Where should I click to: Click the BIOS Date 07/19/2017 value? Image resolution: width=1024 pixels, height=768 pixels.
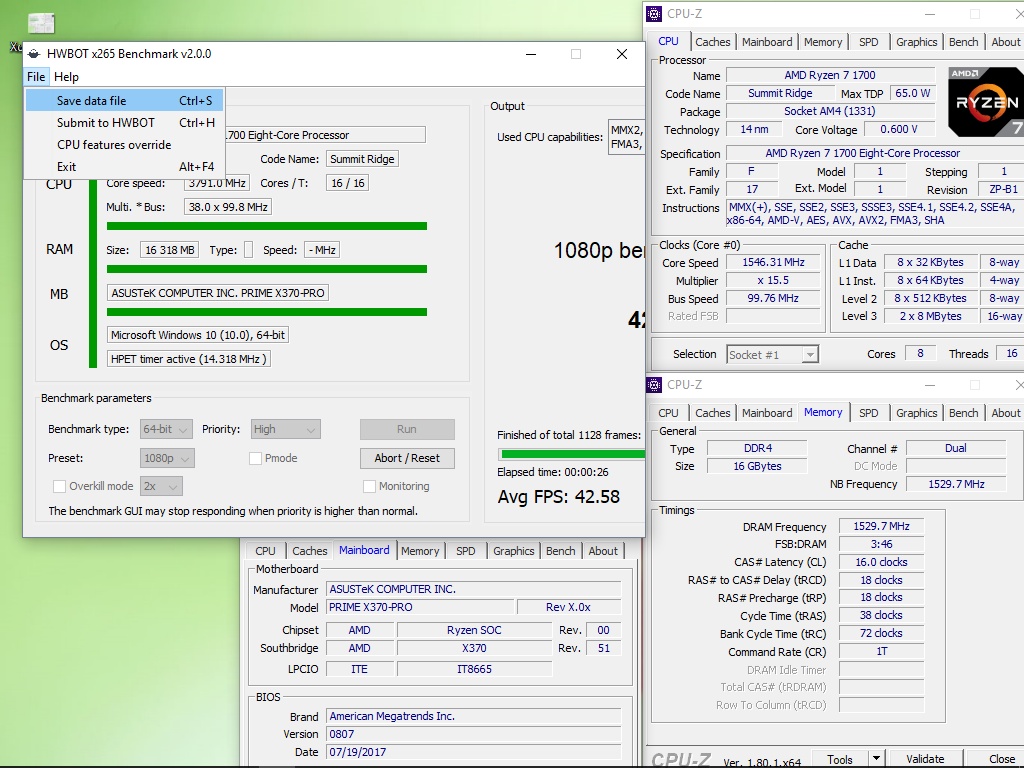point(473,752)
